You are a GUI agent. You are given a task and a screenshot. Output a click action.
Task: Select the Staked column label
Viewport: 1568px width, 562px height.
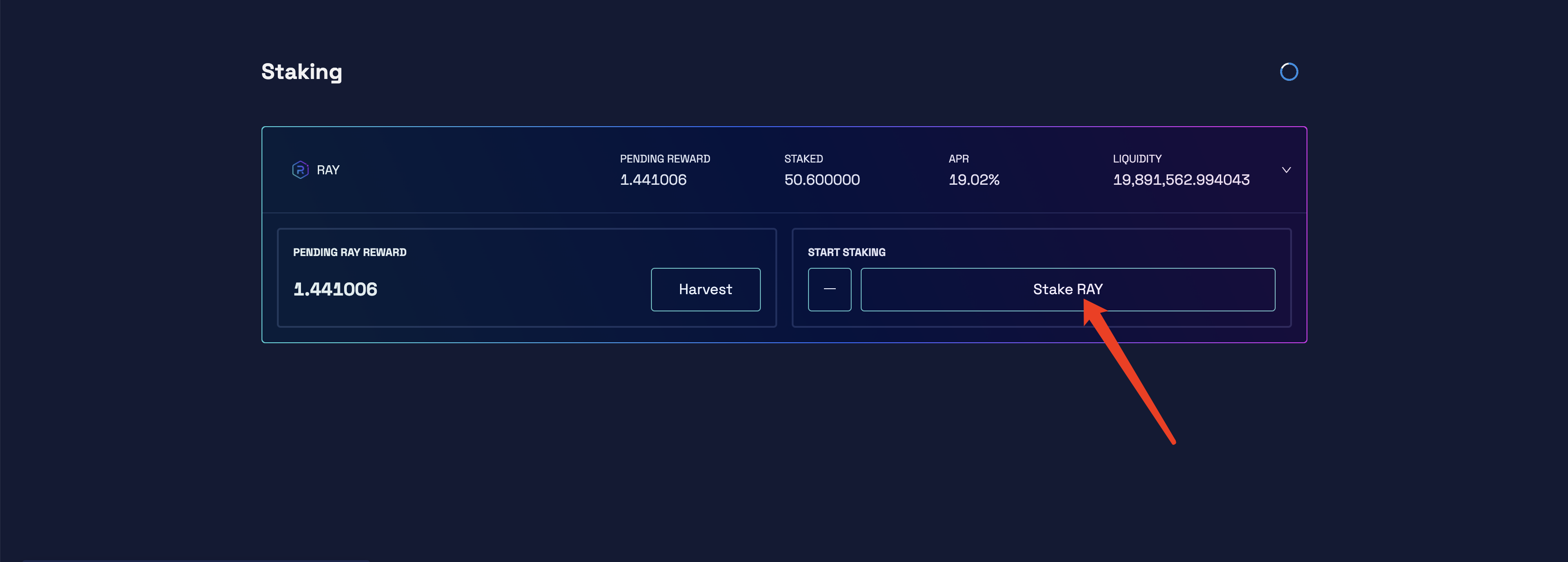[x=803, y=159]
